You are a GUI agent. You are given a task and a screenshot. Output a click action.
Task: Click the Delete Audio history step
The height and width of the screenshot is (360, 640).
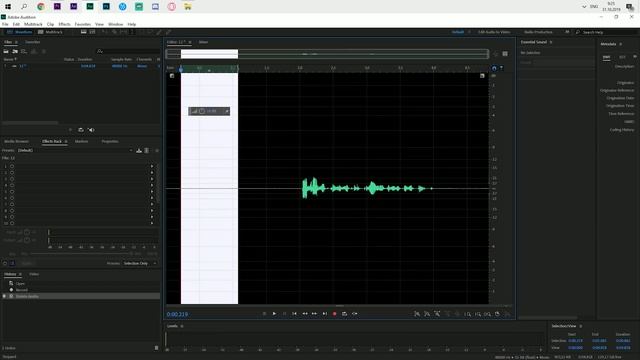pyautogui.click(x=81, y=296)
